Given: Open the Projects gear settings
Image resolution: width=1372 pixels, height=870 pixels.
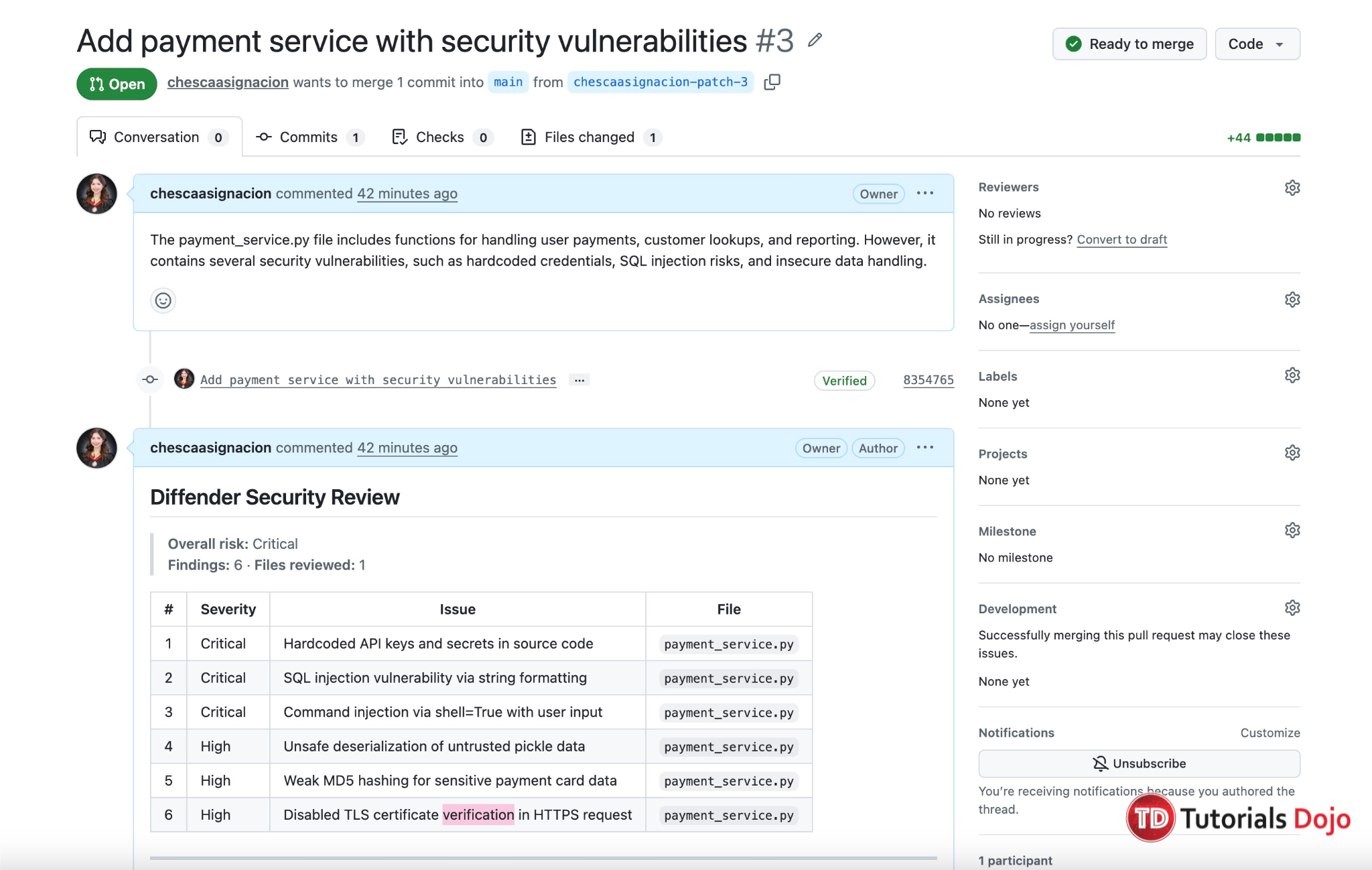Looking at the screenshot, I should pos(1292,453).
